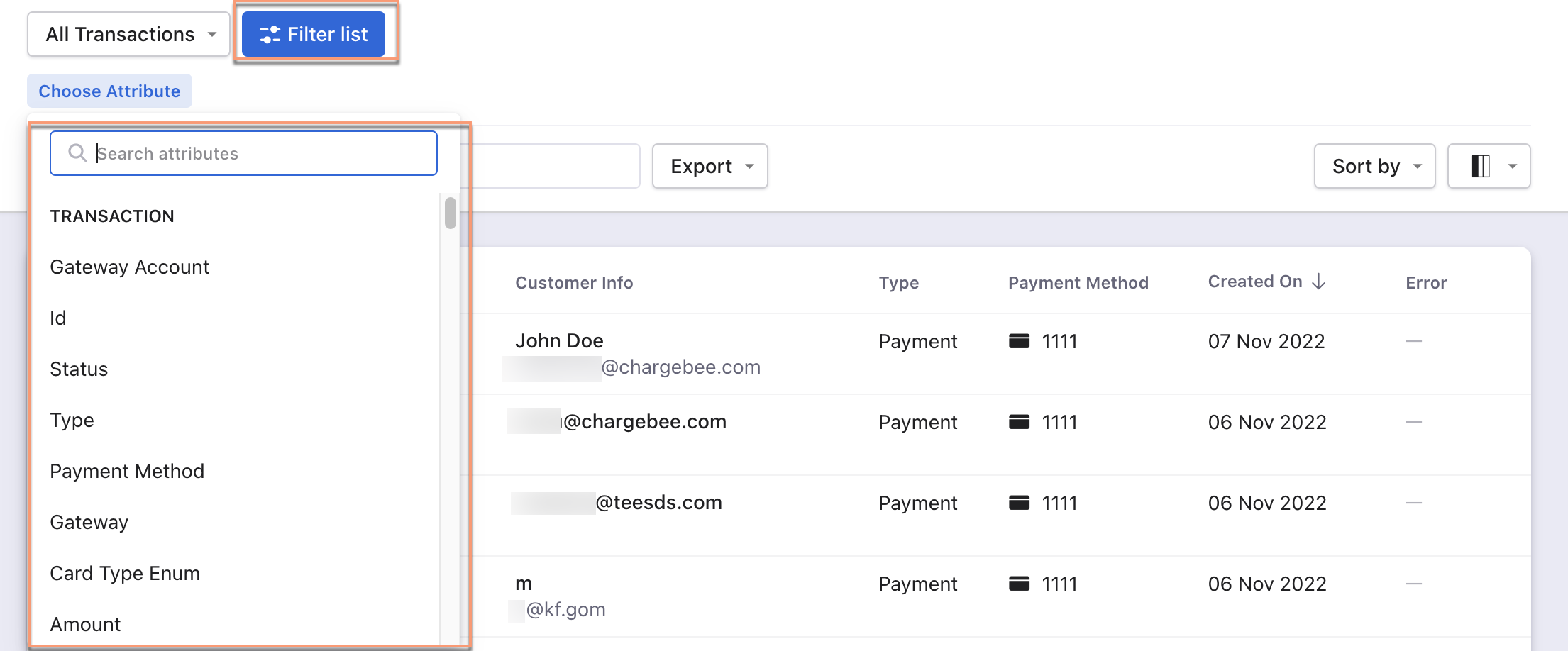Click the card icon in kf.gom row
This screenshot has height=651, width=1568.
1019,584
